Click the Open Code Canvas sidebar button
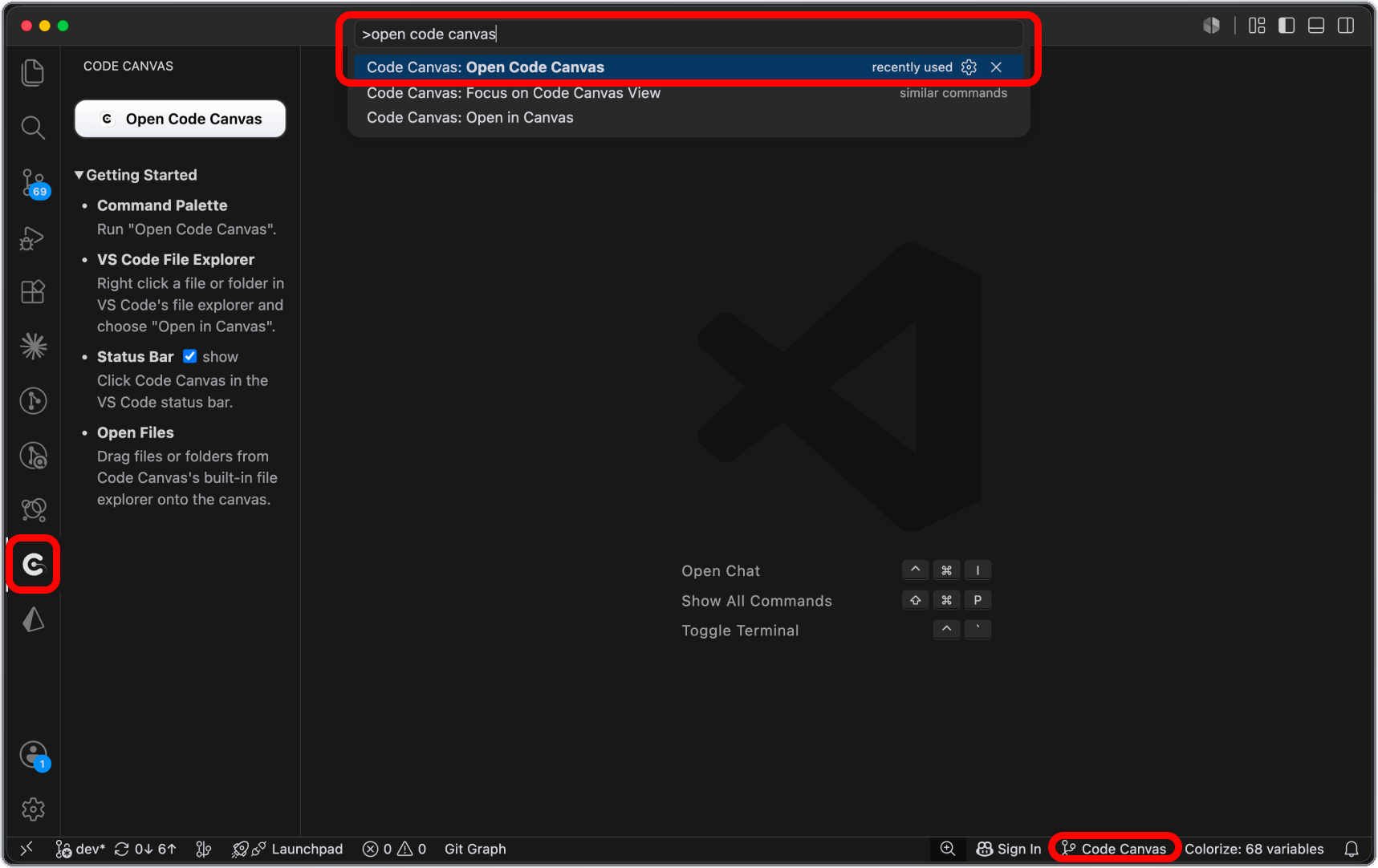The image size is (1378, 868). pos(180,119)
